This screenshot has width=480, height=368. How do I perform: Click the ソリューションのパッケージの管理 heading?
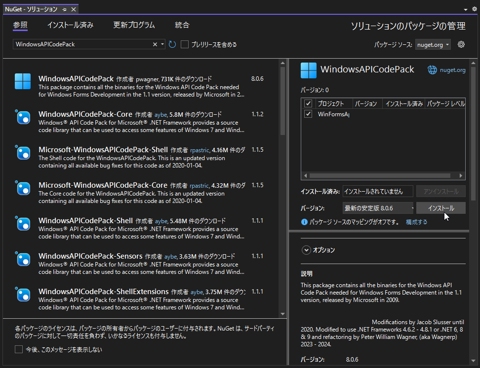pos(408,26)
